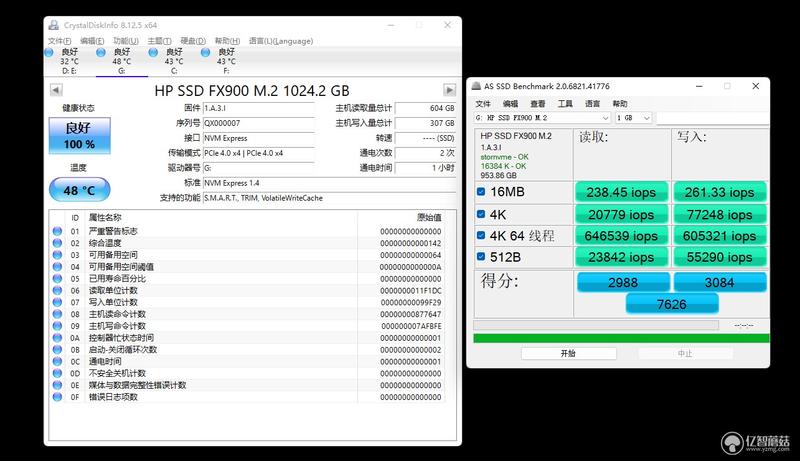Uncheck the 512B test checkbox
The image size is (800, 461).
pyautogui.click(x=481, y=257)
